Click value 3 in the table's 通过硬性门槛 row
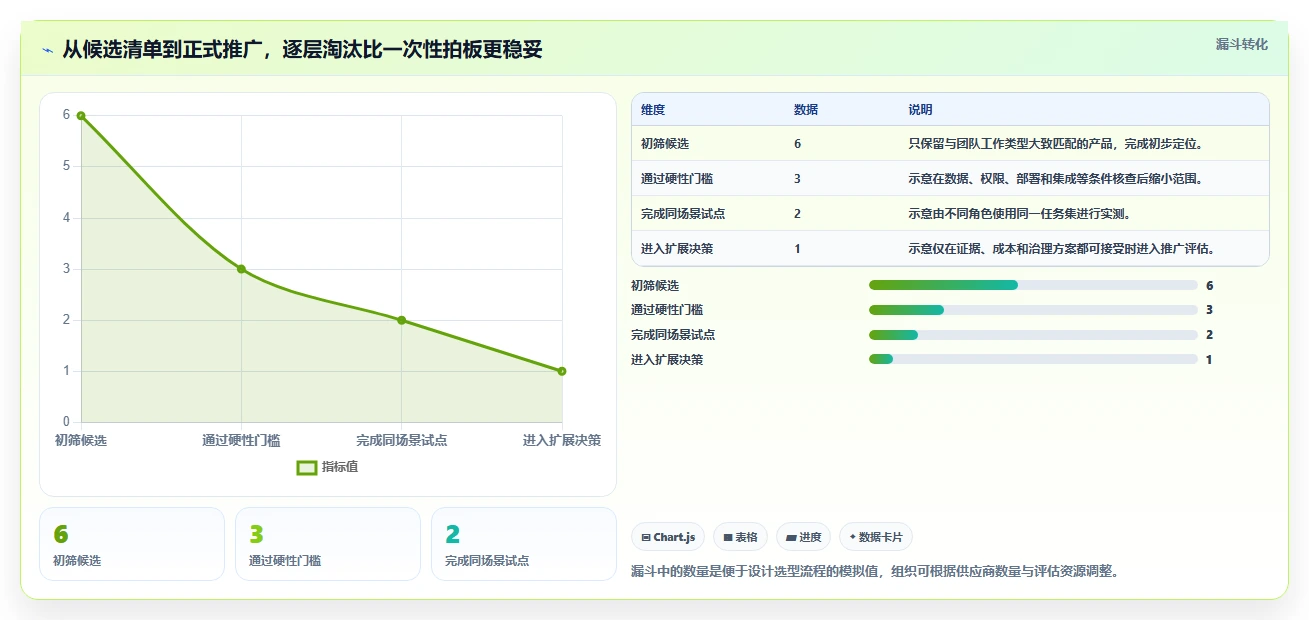Screen dimensions: 1309x620 pos(797,179)
